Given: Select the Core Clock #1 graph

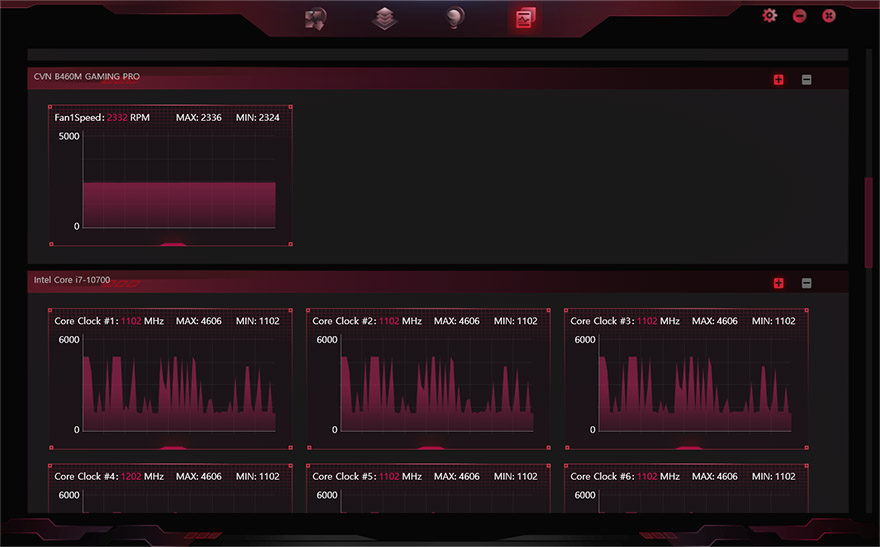Looking at the screenshot, I should coord(171,379).
